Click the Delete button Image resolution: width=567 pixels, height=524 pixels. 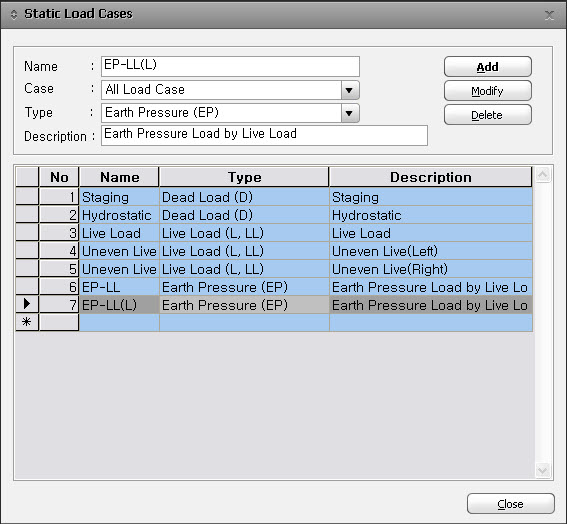point(488,115)
